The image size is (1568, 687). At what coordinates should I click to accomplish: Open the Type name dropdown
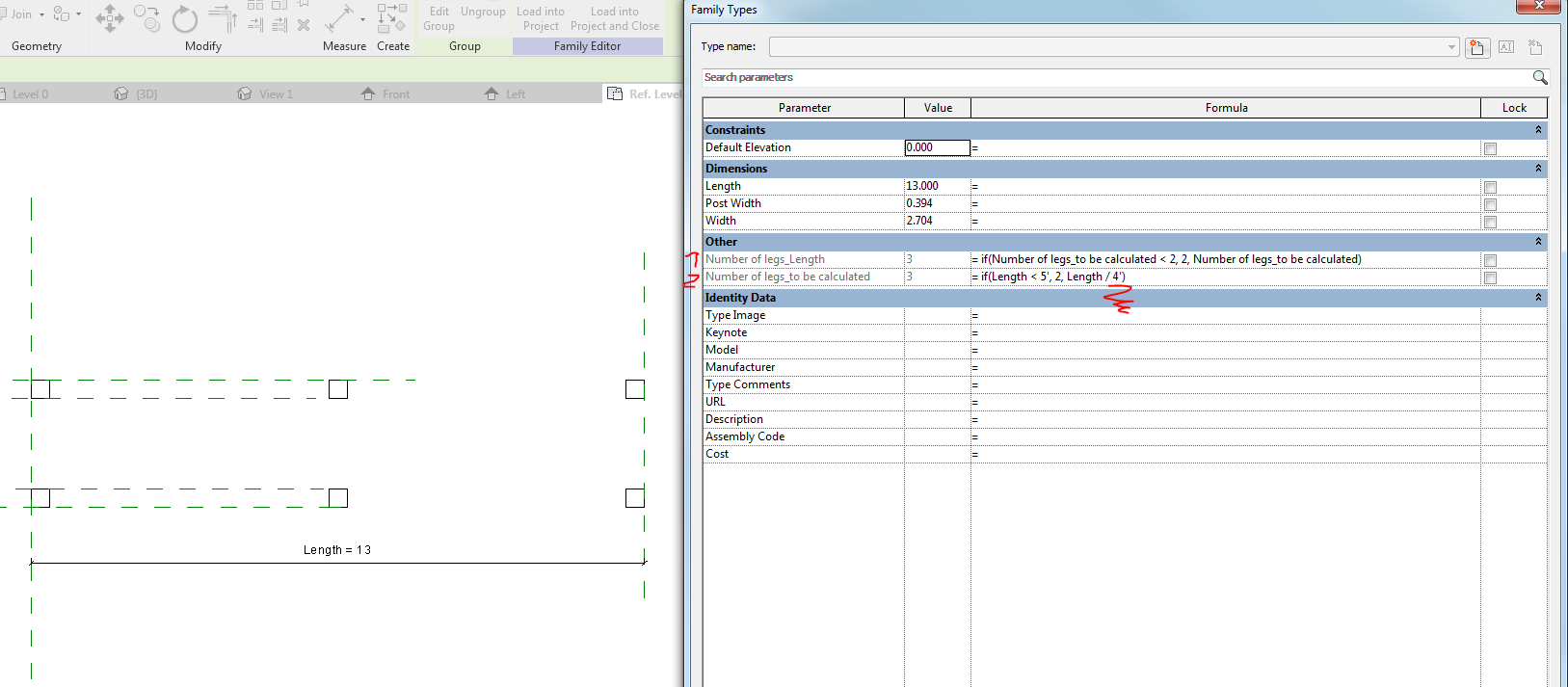tap(1451, 47)
